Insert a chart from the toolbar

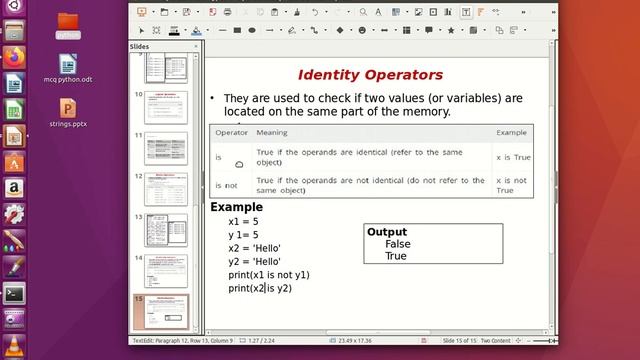click(448, 12)
